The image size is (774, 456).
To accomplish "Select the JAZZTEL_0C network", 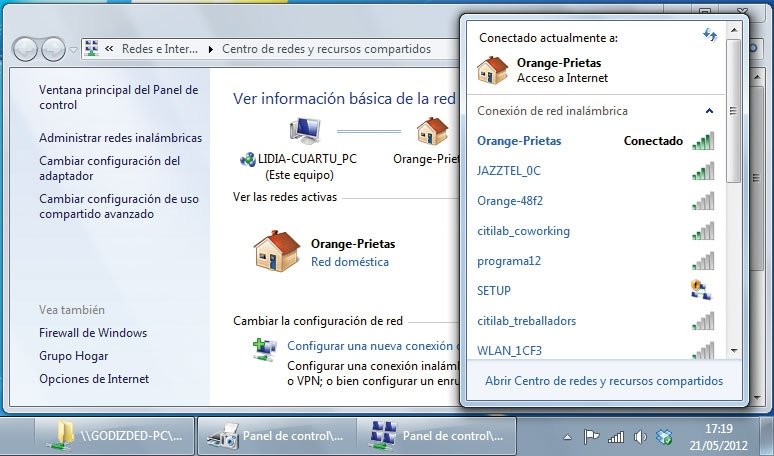I will (595, 171).
